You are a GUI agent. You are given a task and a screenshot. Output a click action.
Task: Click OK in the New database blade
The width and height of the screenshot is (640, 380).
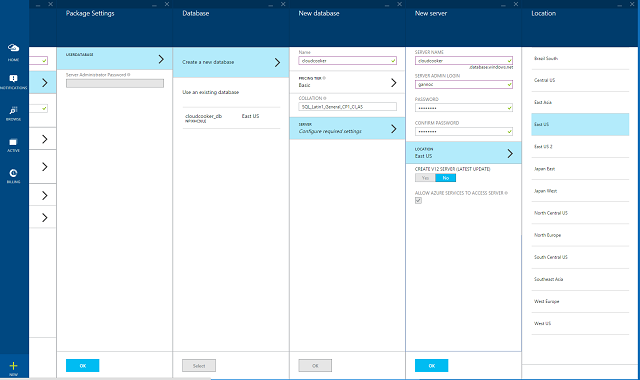(x=315, y=366)
